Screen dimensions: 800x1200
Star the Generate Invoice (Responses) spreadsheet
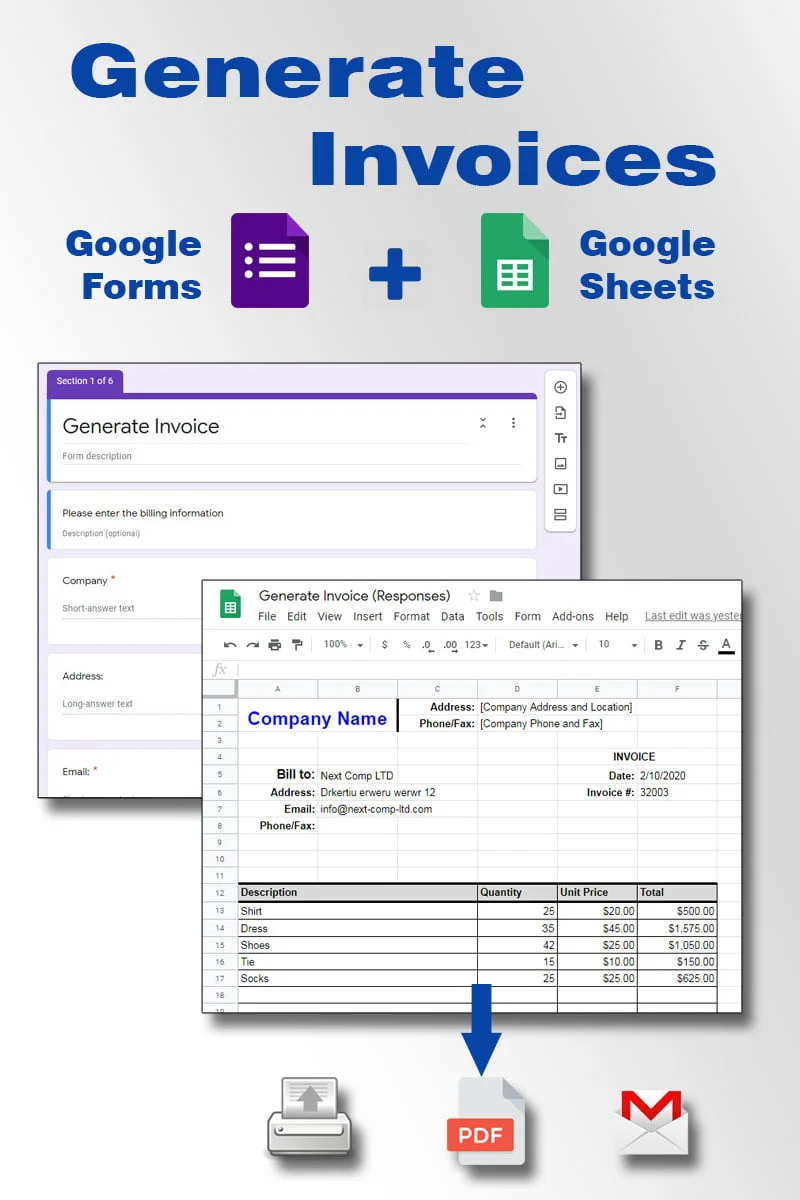click(474, 596)
